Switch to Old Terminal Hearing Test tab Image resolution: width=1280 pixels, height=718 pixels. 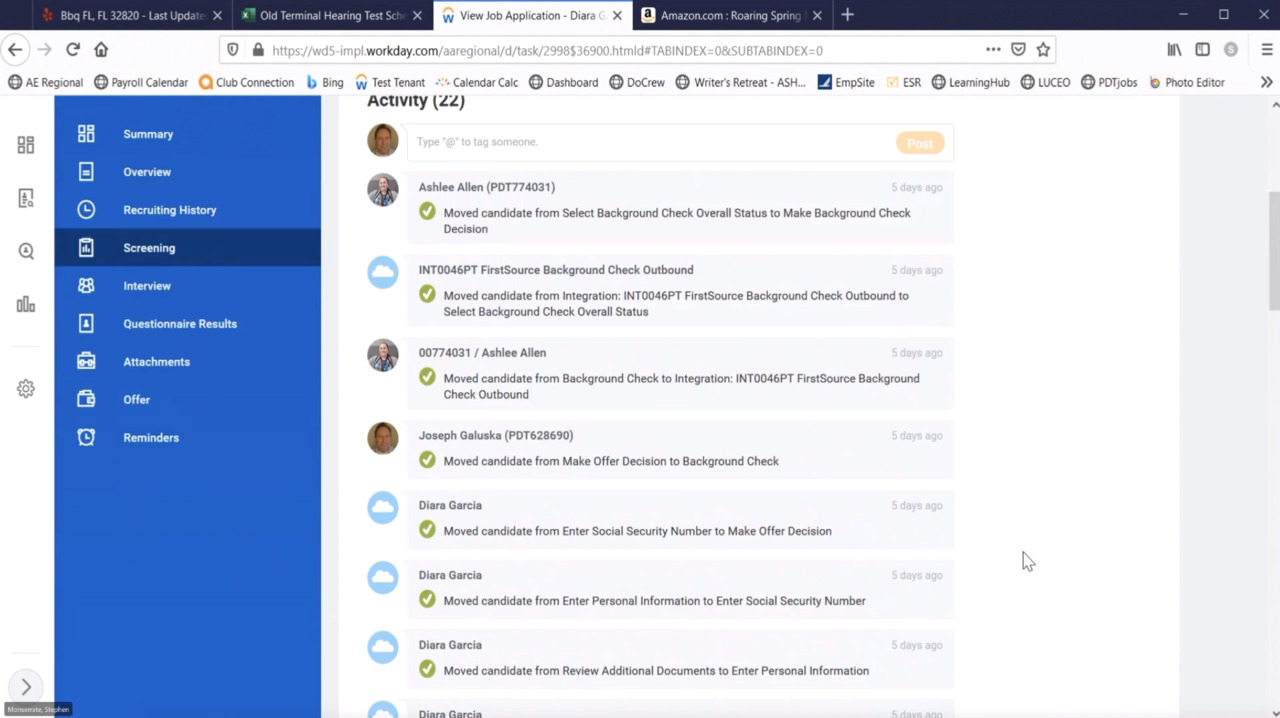point(332,15)
